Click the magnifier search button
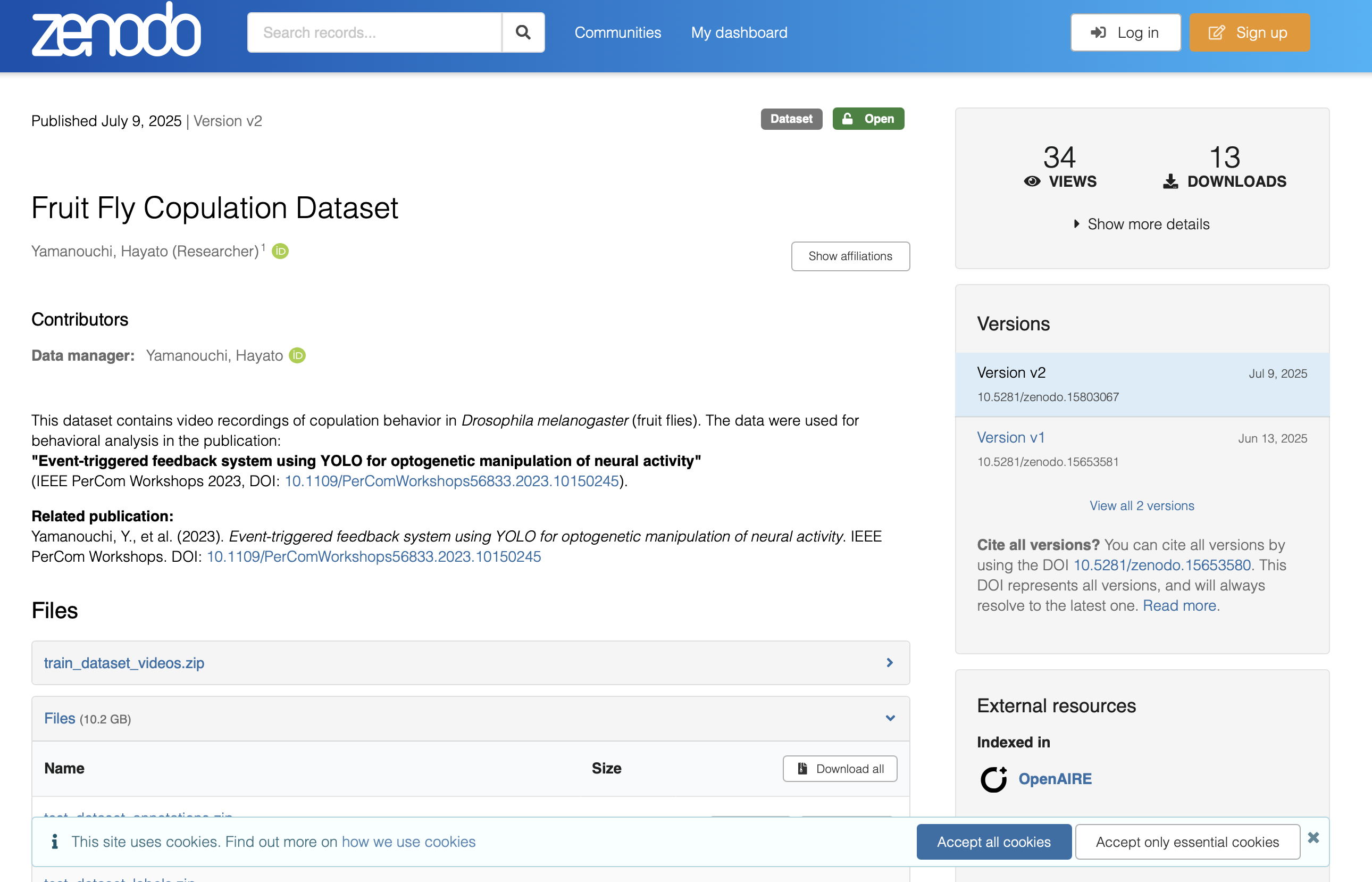This screenshot has height=882, width=1372. click(x=523, y=32)
